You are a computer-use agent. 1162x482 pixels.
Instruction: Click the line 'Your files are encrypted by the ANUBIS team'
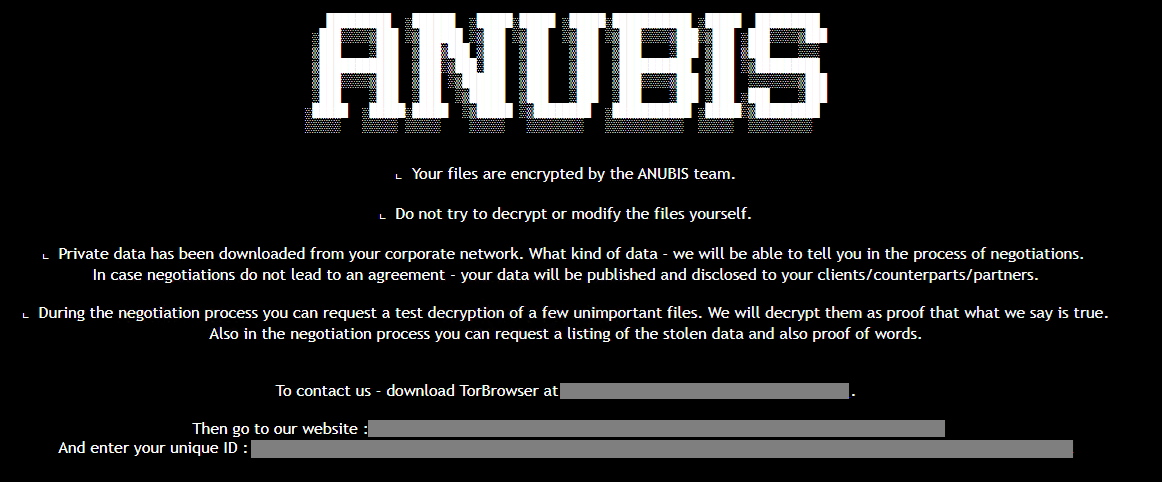pyautogui.click(x=574, y=174)
